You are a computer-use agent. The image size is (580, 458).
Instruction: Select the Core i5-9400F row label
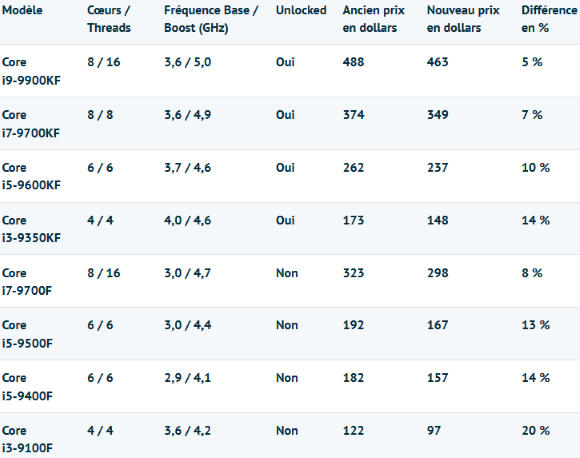pos(27,387)
